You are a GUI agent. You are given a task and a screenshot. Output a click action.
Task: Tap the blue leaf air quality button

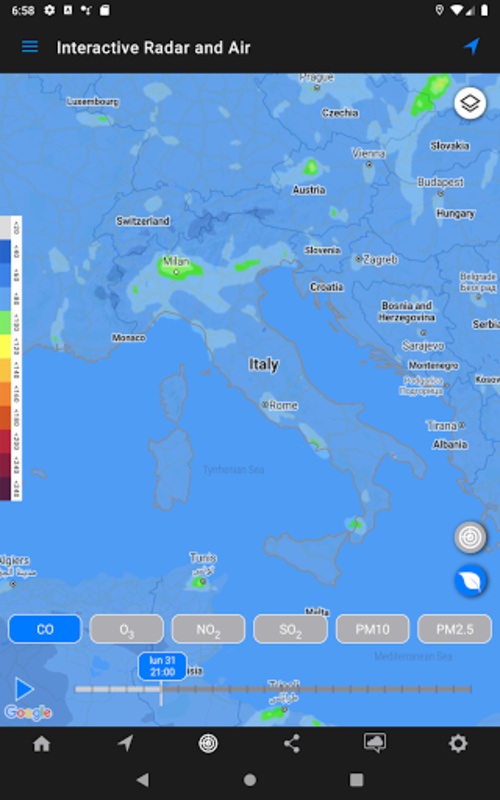pos(470,580)
